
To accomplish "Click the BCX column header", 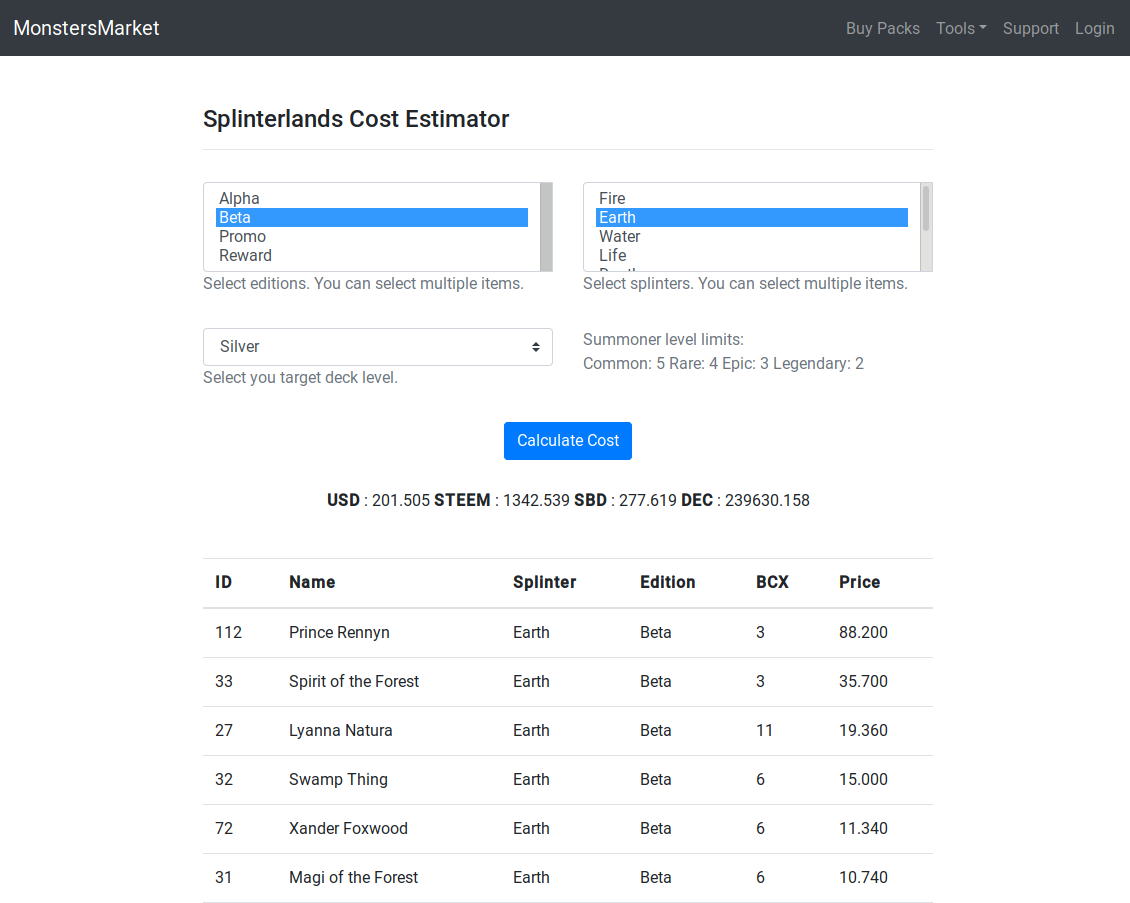I will (772, 582).
